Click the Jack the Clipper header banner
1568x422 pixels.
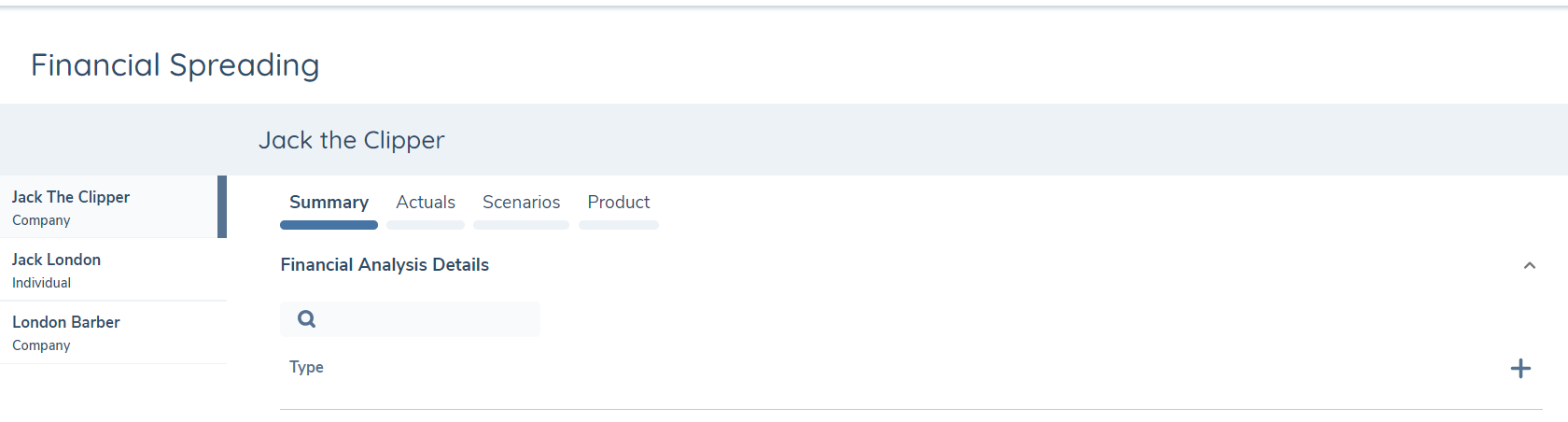[351, 140]
